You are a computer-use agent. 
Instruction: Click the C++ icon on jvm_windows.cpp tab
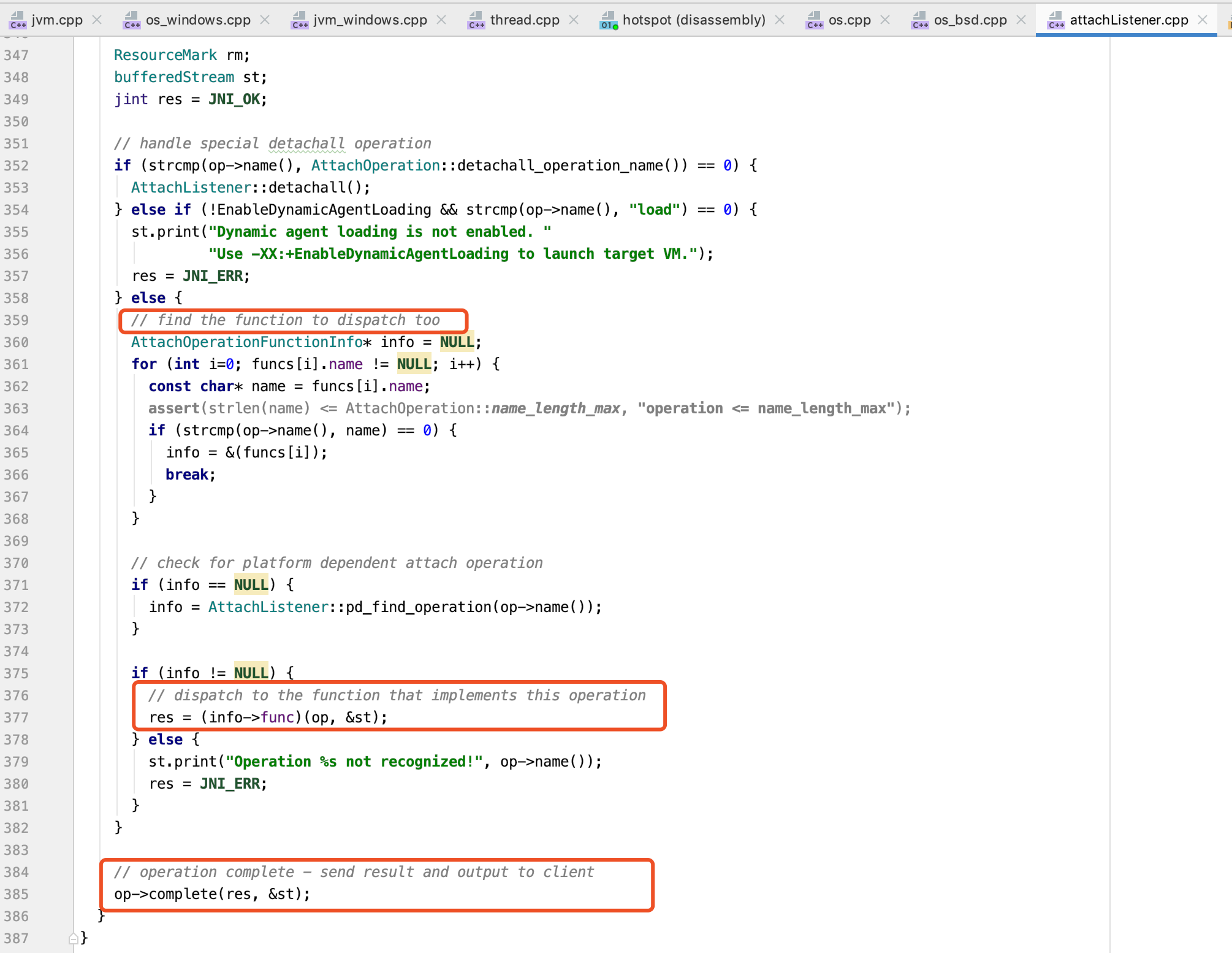point(299,20)
